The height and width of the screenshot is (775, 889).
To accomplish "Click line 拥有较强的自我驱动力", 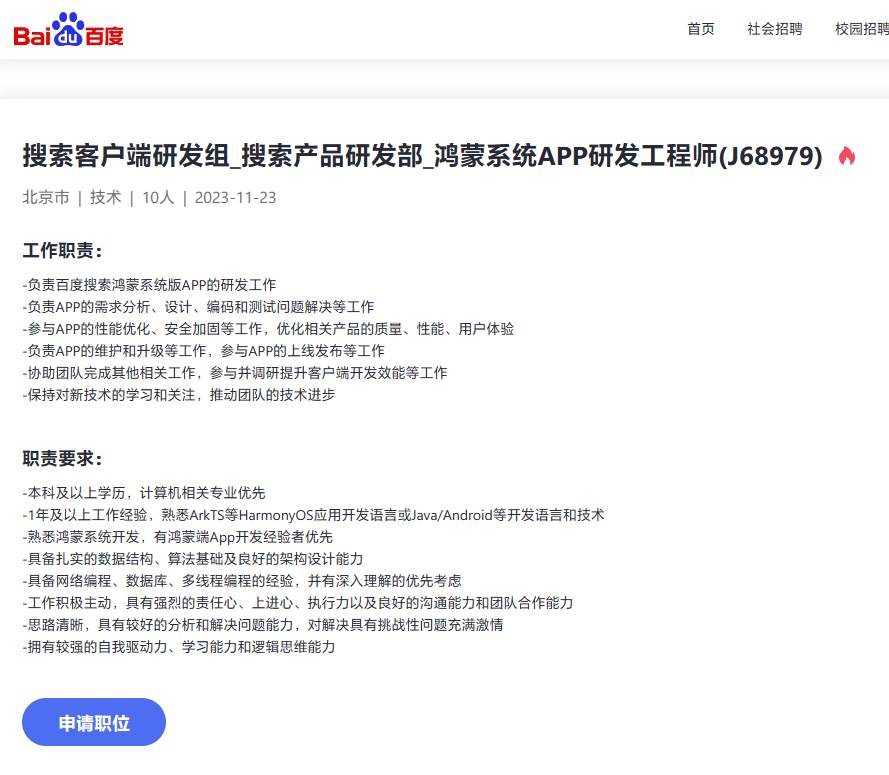I will tap(179, 647).
